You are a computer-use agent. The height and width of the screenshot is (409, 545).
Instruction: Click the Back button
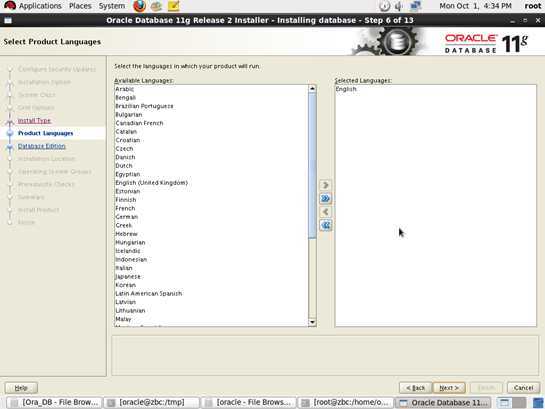(x=415, y=387)
